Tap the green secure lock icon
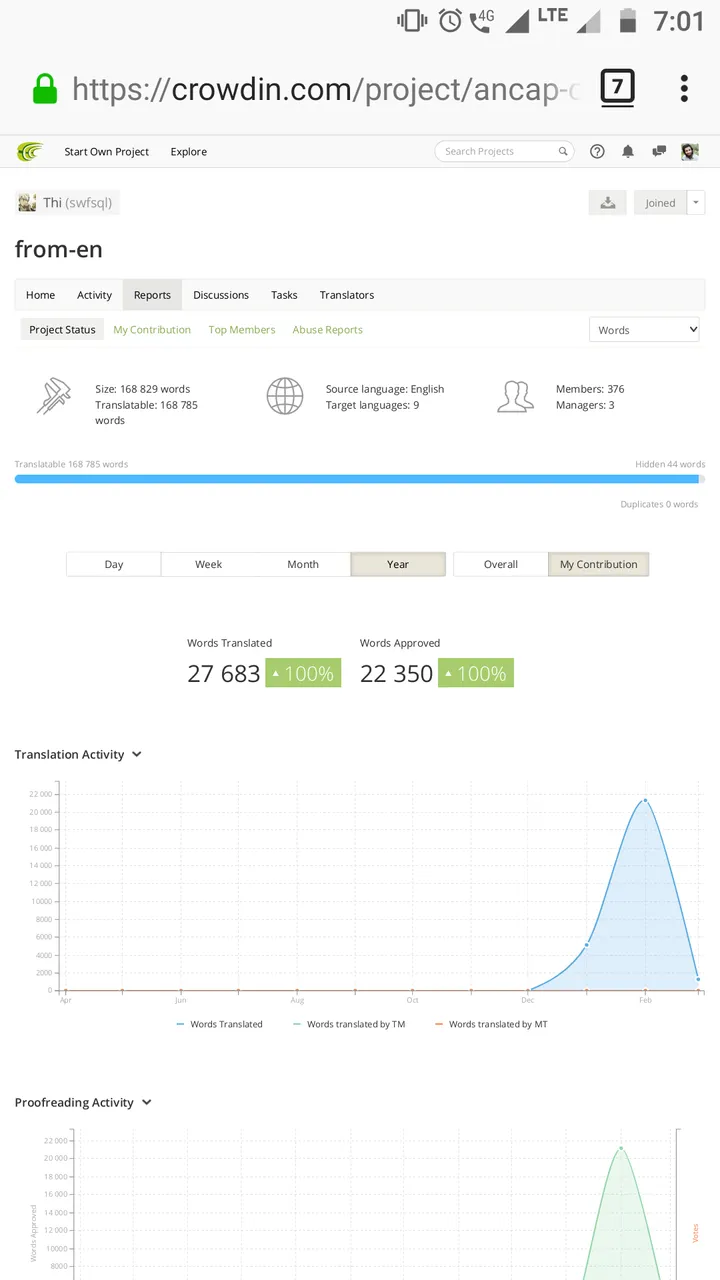The image size is (720, 1280). click(x=45, y=89)
